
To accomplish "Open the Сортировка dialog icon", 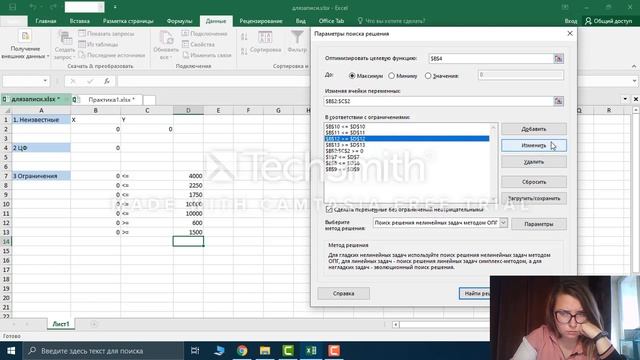I will (265, 38).
